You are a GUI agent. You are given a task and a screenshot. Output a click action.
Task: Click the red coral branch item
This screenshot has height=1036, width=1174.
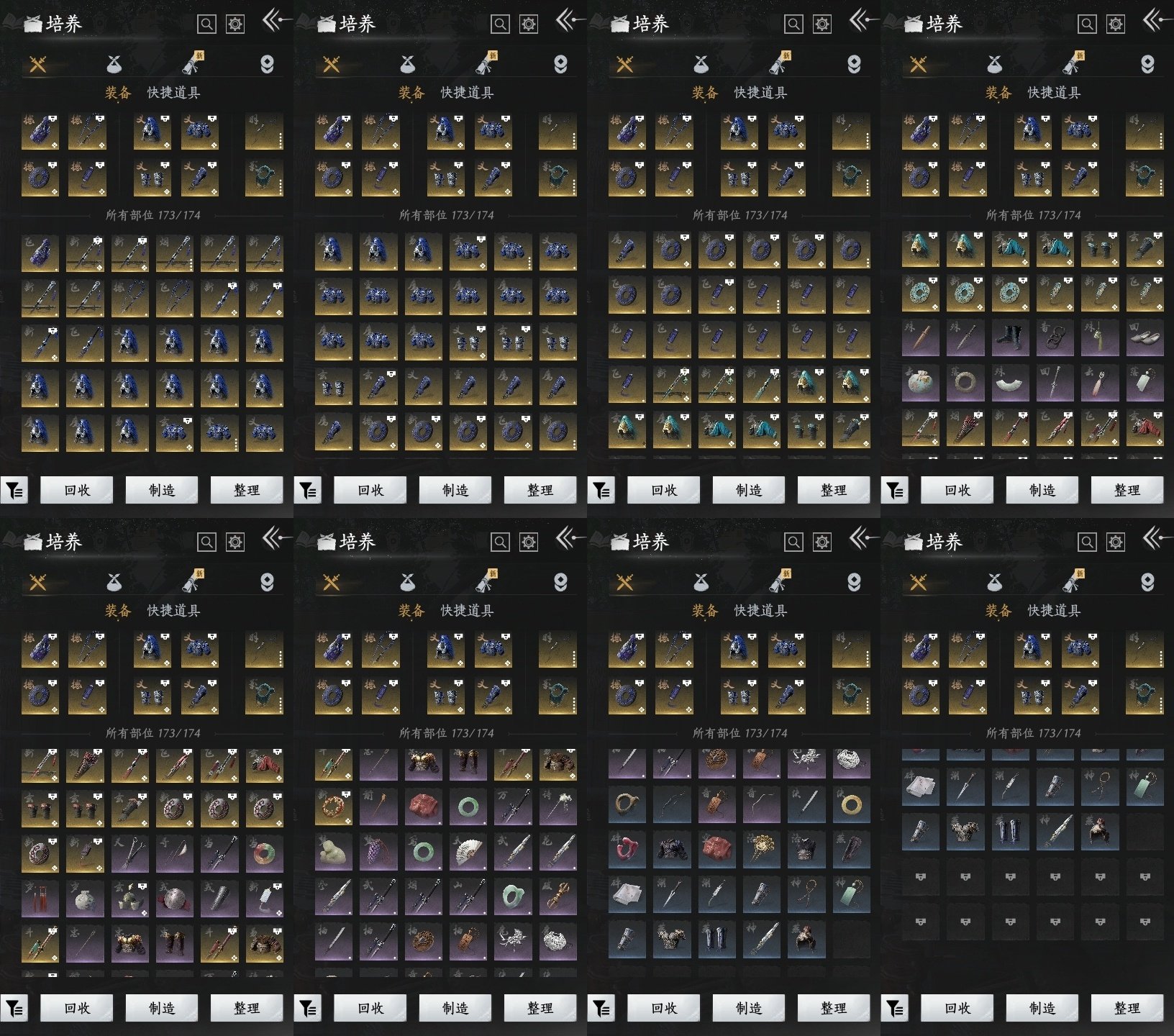626,850
